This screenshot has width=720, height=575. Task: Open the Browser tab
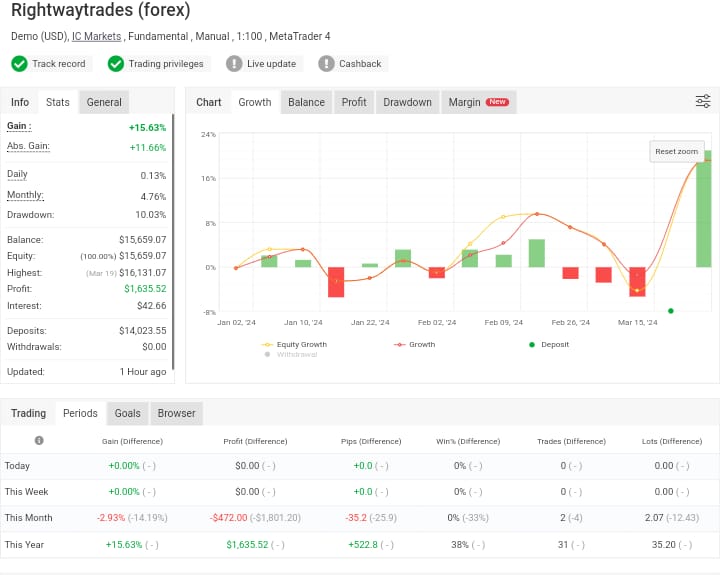click(x=176, y=413)
